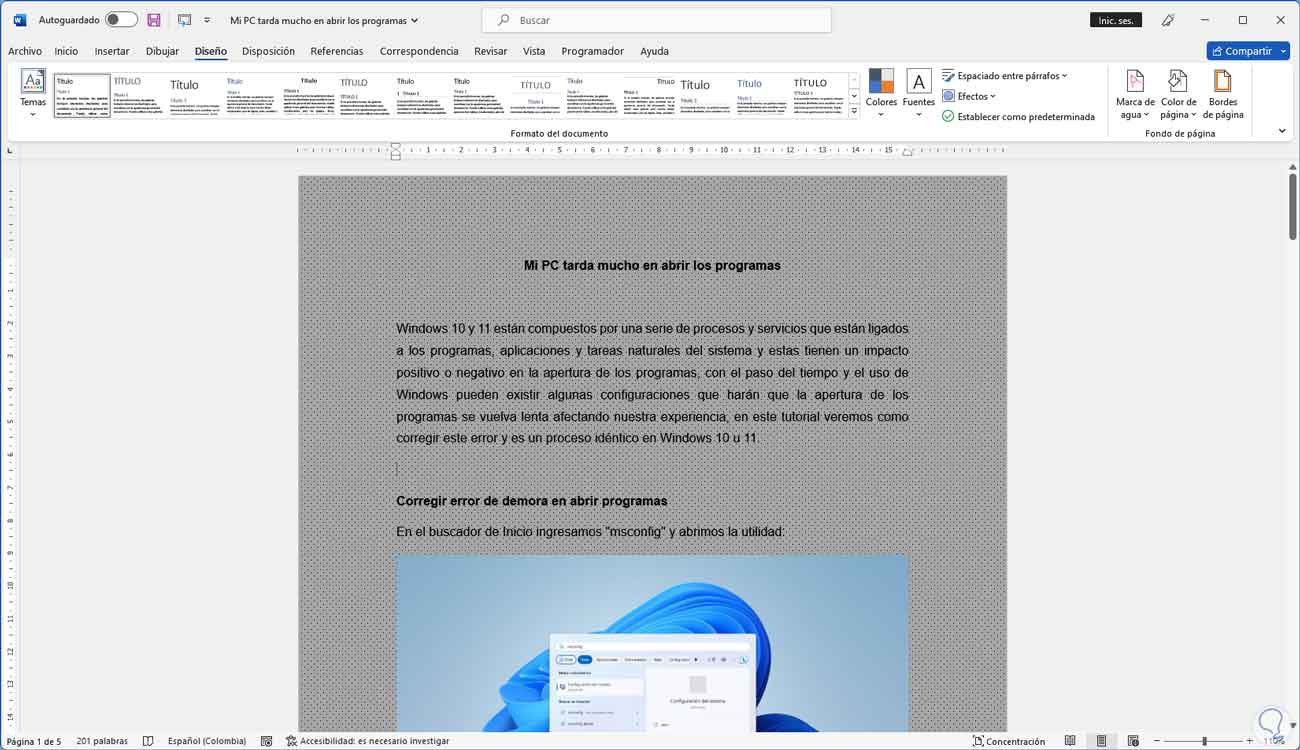
Task: Click the pen and sparkle icon in title bar
Action: coord(1168,20)
